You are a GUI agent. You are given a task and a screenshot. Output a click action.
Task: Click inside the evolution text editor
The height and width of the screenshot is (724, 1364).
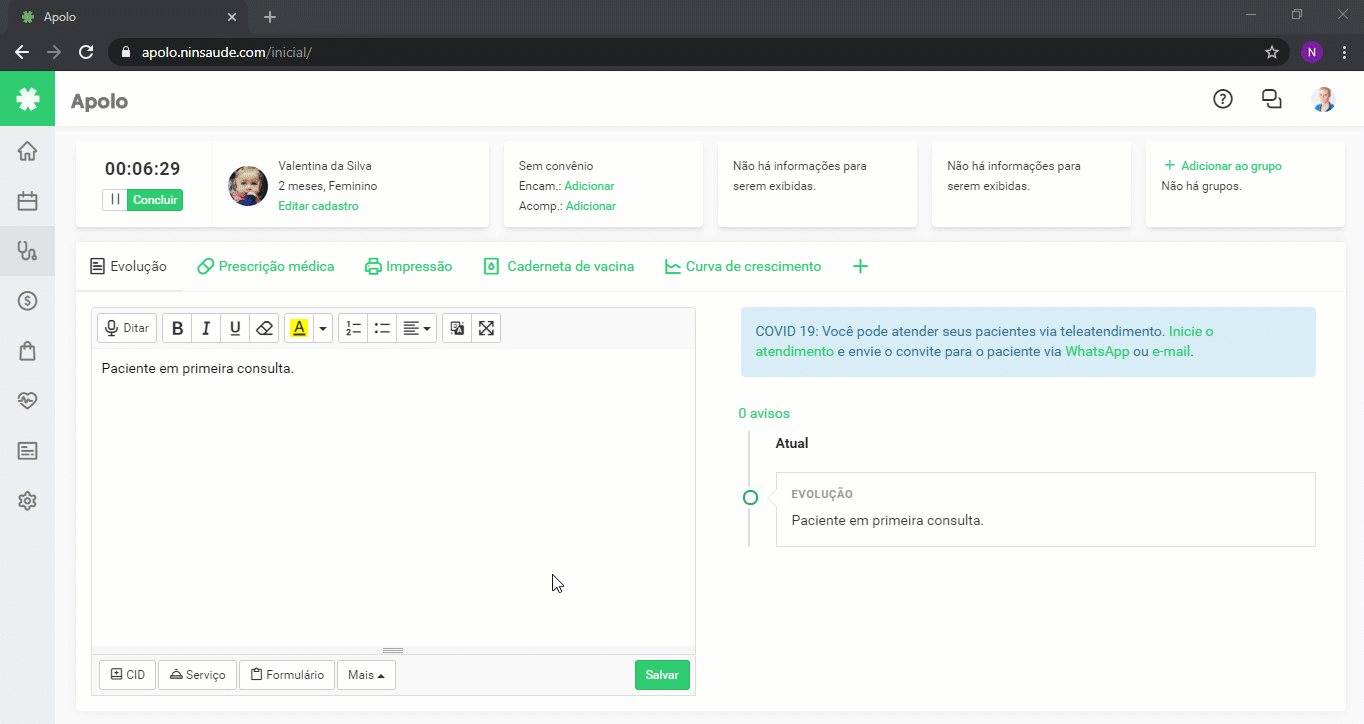[393, 497]
